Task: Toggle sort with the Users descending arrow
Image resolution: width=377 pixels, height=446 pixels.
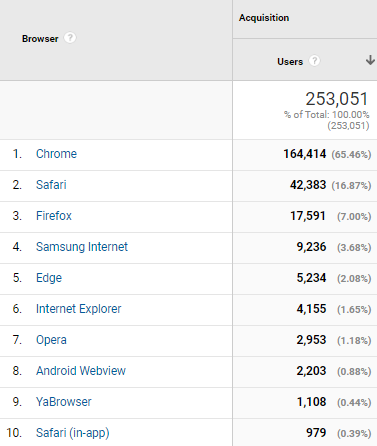Action: click(x=370, y=60)
